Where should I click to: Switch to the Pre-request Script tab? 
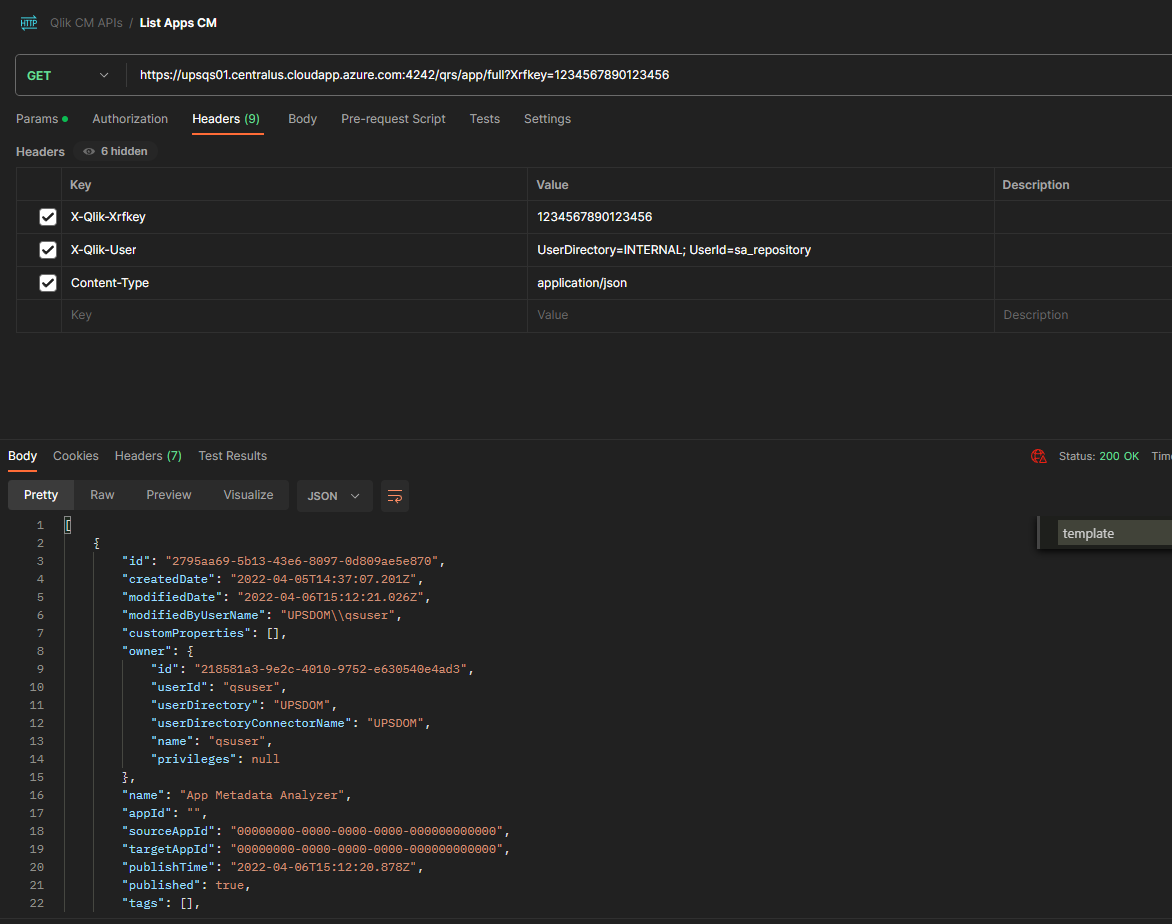(x=393, y=118)
